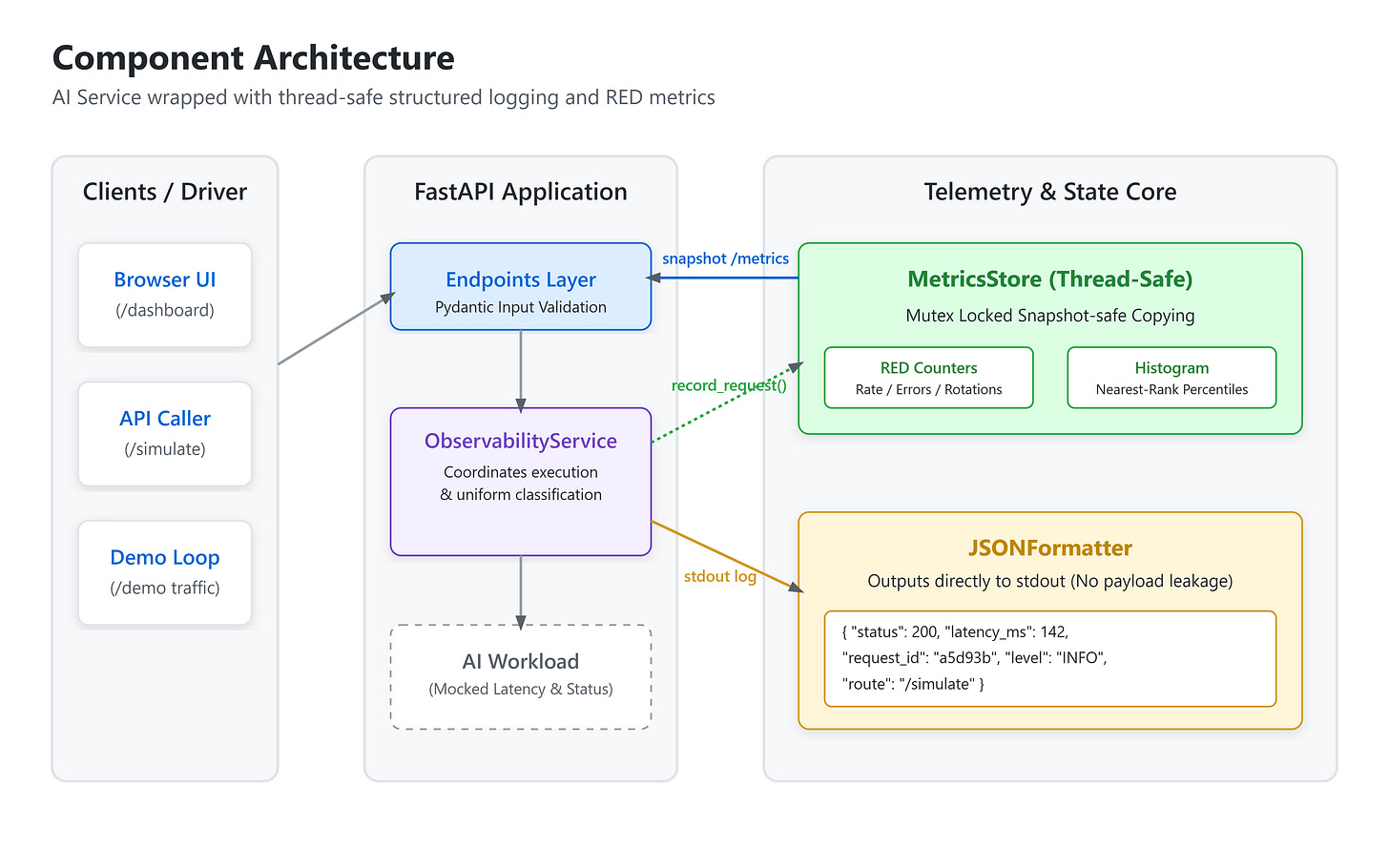Click the FastAPI Application column heading
Screen dimensions: 1389x868
[x=521, y=192]
